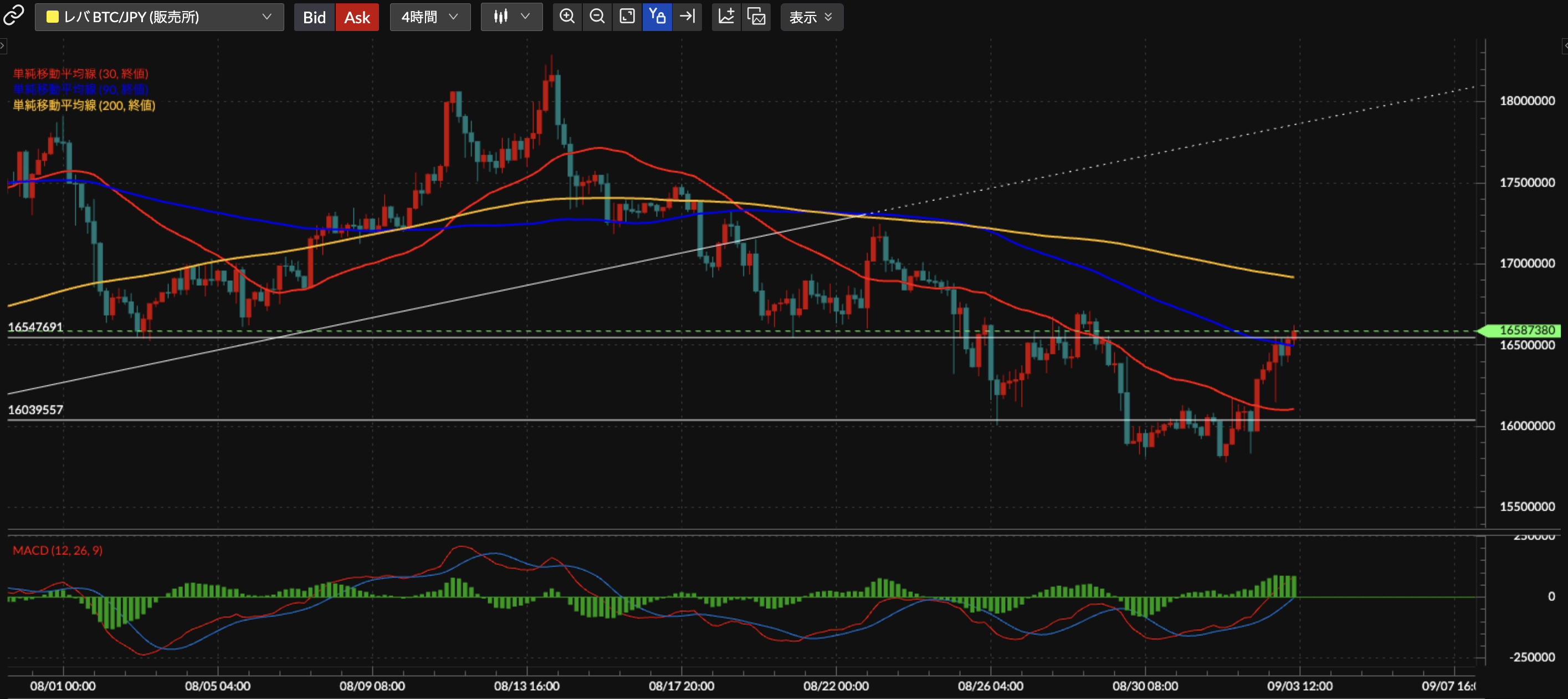Click the fit-to-screen chart icon
This screenshot has width=1568, height=699.
(x=627, y=17)
